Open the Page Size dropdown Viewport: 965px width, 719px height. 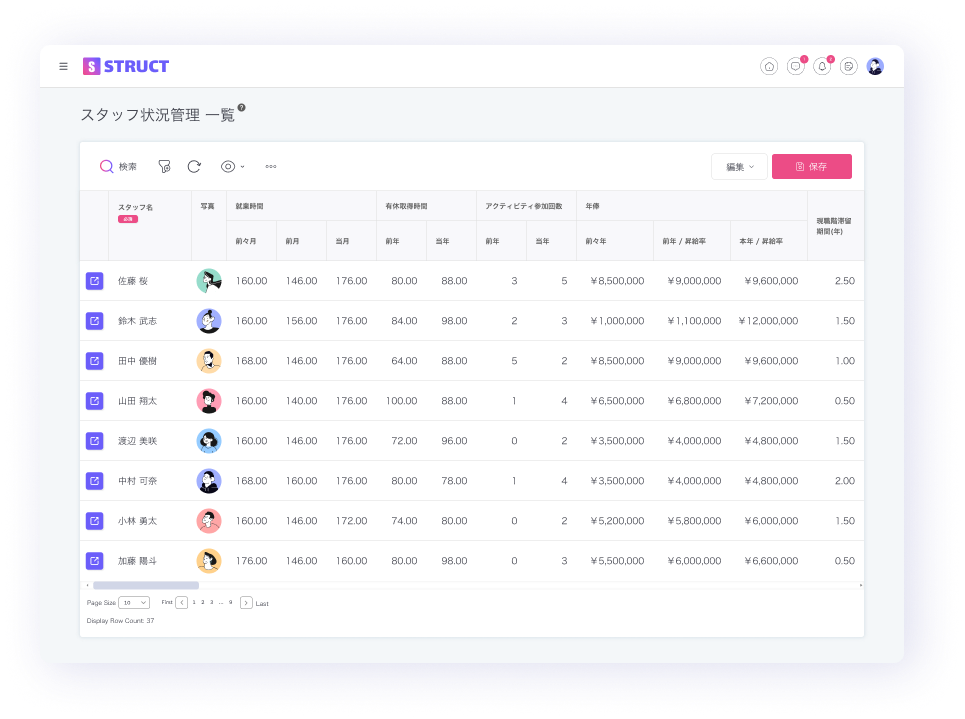tap(134, 603)
